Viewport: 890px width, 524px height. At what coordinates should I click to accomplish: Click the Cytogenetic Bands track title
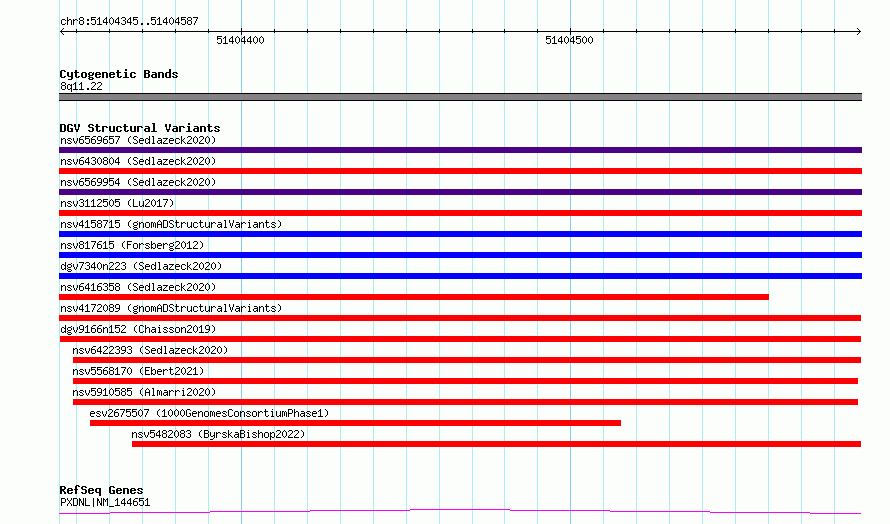point(119,74)
